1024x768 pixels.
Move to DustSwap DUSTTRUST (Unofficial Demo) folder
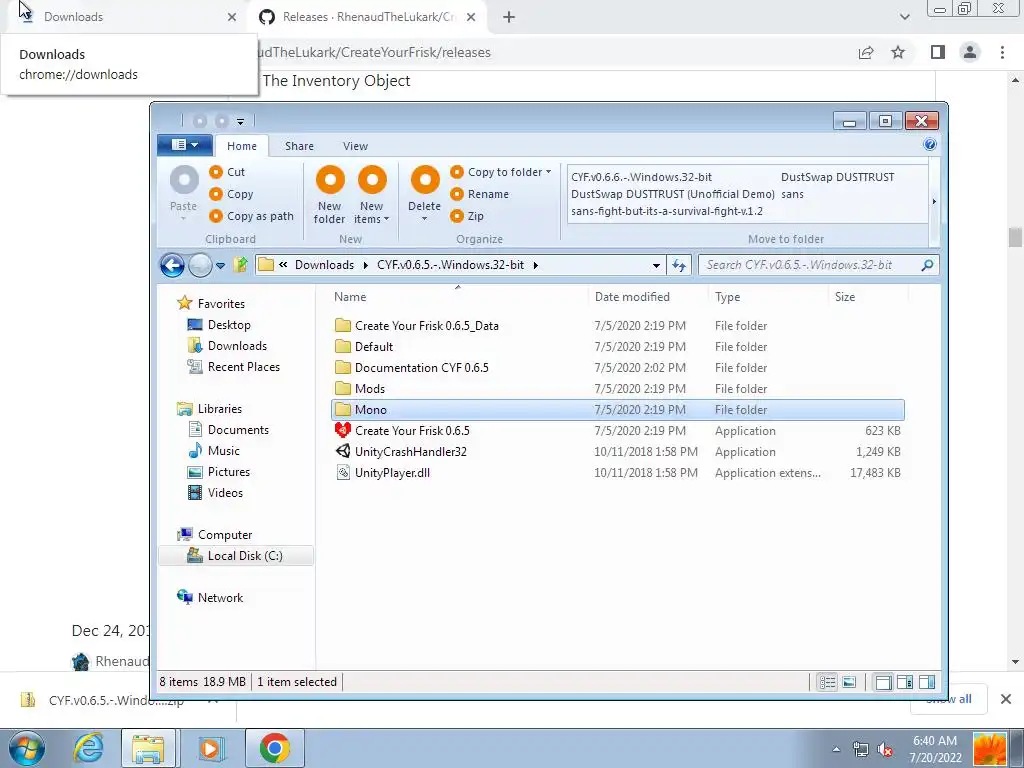click(x=673, y=194)
